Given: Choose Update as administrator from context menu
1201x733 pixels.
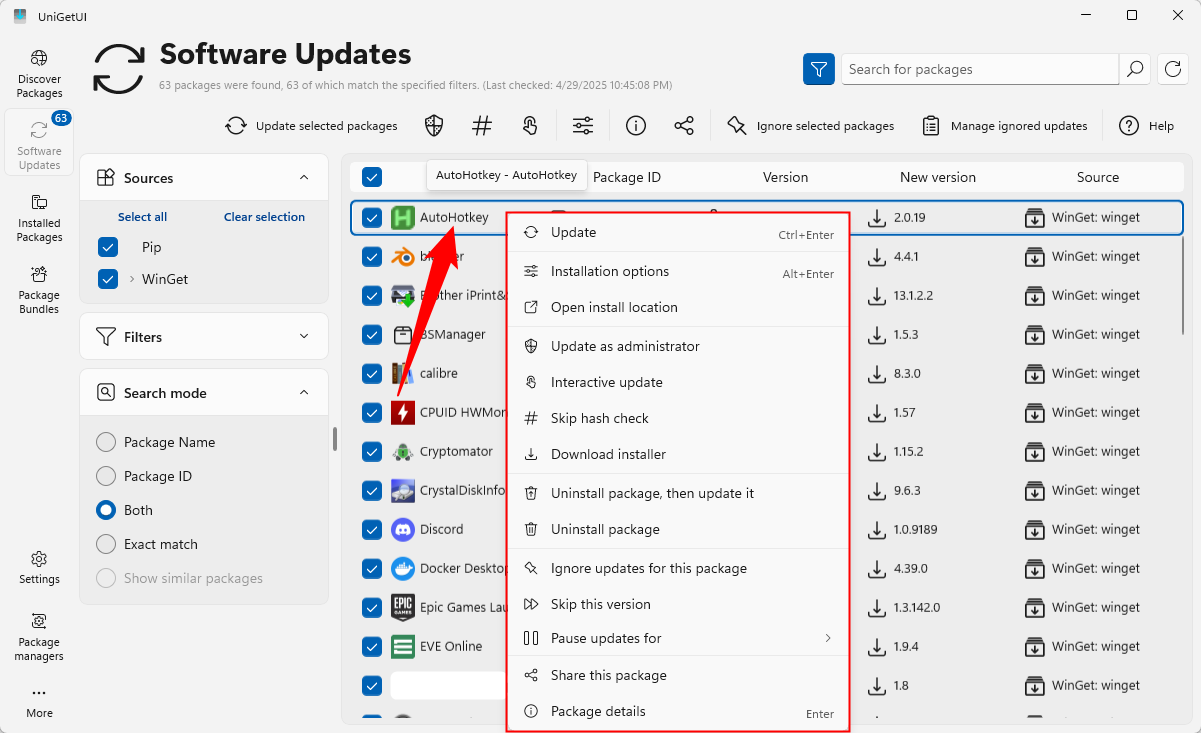Looking at the screenshot, I should pyautogui.click(x=625, y=346).
